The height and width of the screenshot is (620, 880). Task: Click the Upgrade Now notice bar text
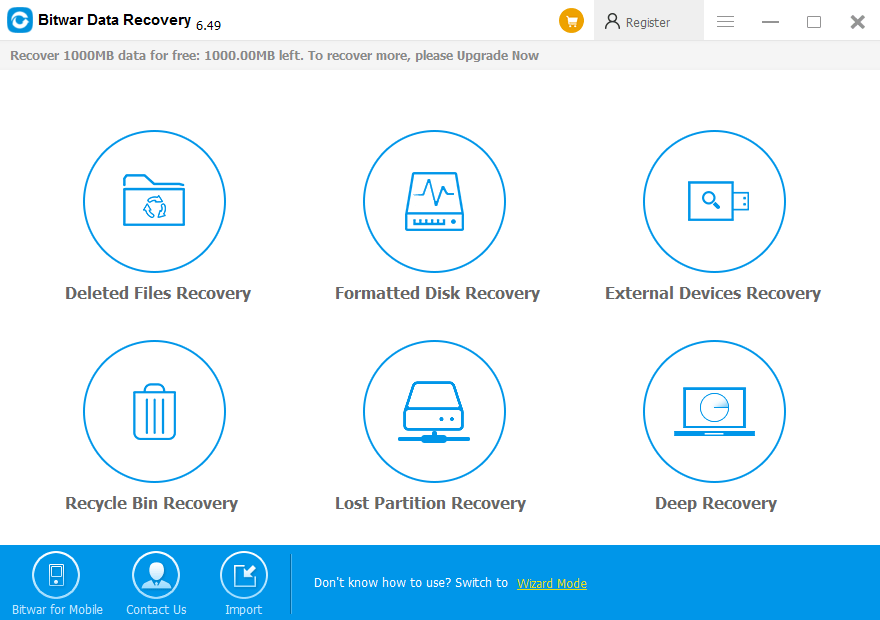(498, 56)
